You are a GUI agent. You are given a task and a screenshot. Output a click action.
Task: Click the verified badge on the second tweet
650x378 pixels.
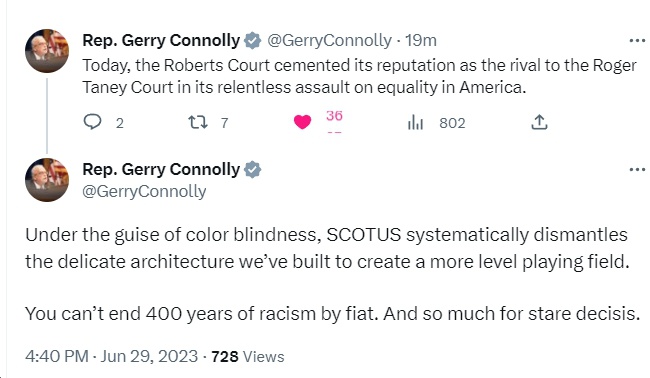coord(252,170)
